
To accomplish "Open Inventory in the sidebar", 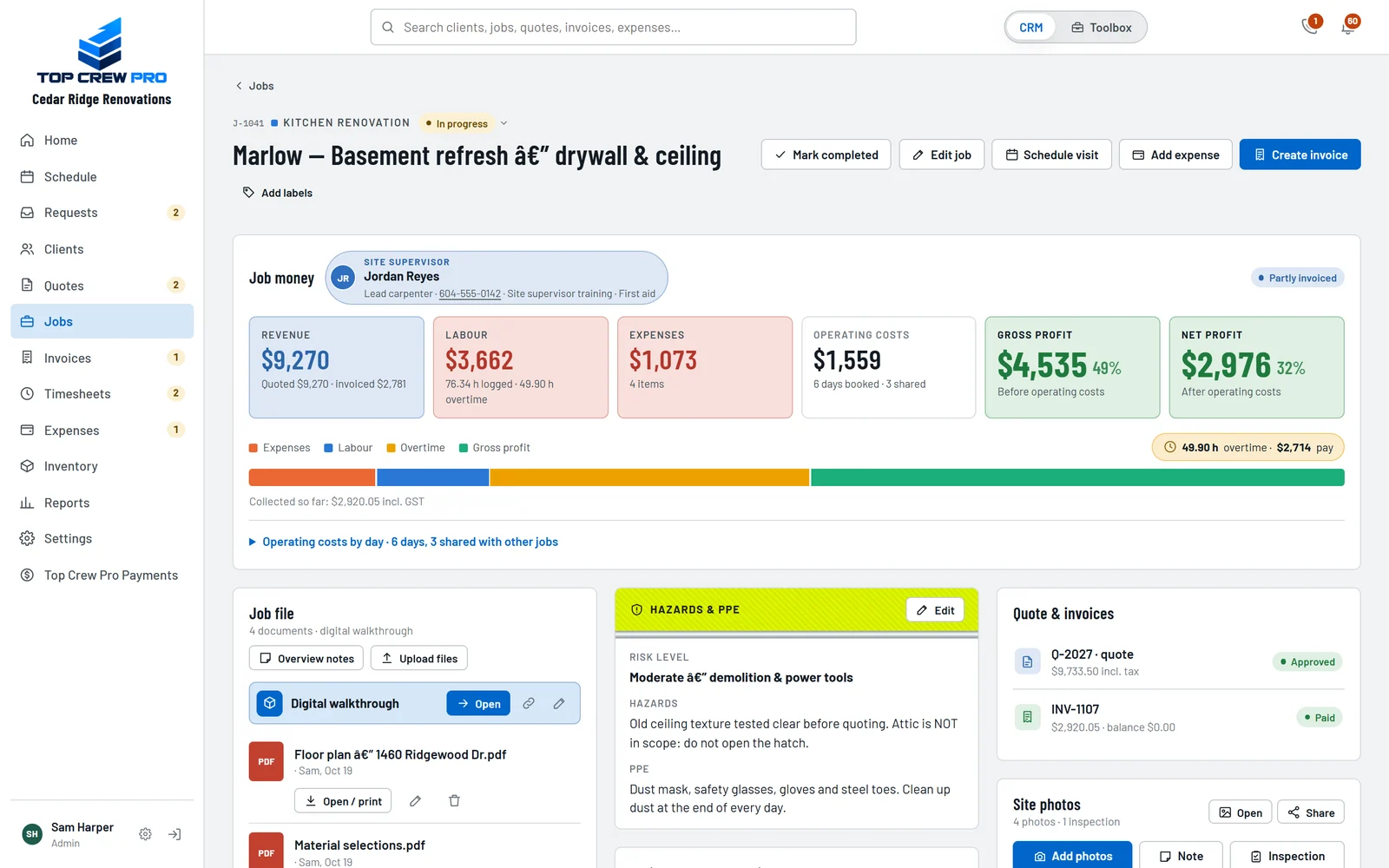I will [x=102, y=466].
